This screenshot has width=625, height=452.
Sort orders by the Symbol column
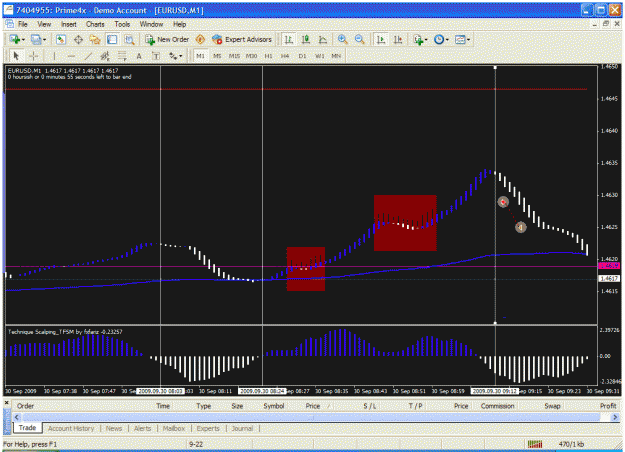pyautogui.click(x=274, y=406)
